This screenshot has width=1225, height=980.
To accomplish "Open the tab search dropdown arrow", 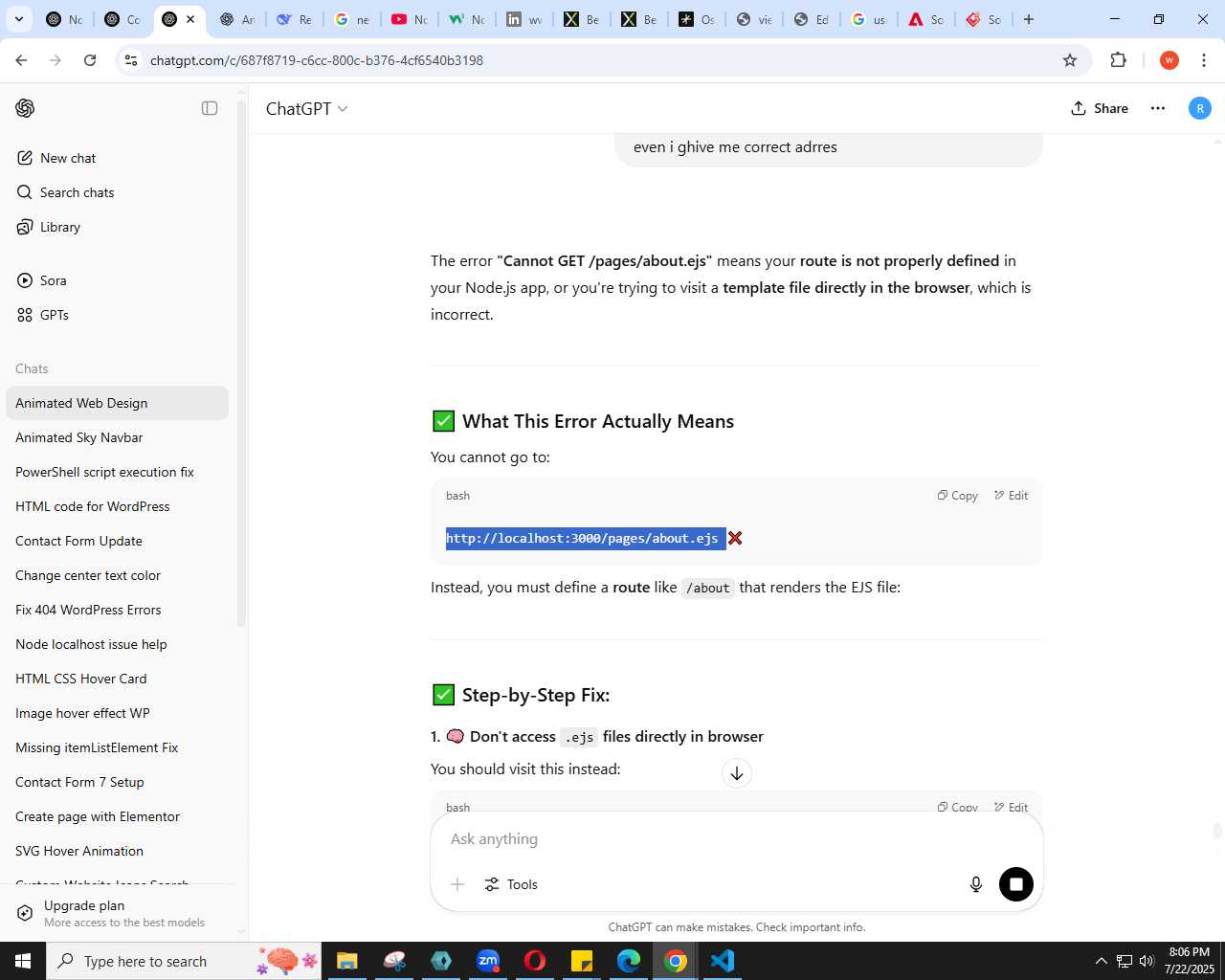I will (x=18, y=19).
